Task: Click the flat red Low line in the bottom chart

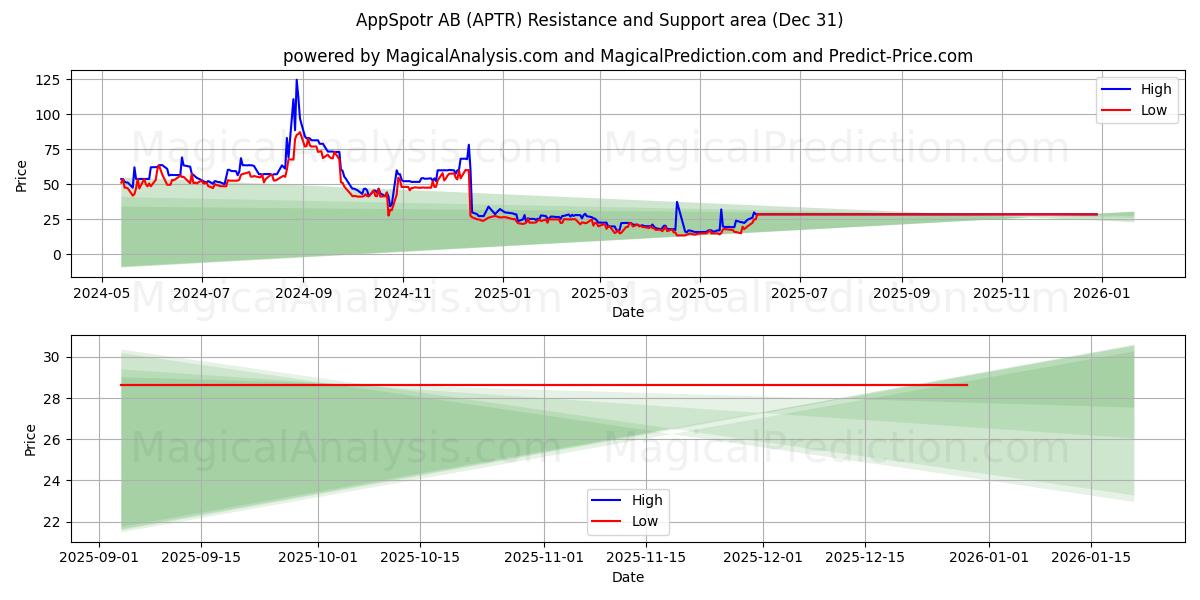Action: pos(544,385)
